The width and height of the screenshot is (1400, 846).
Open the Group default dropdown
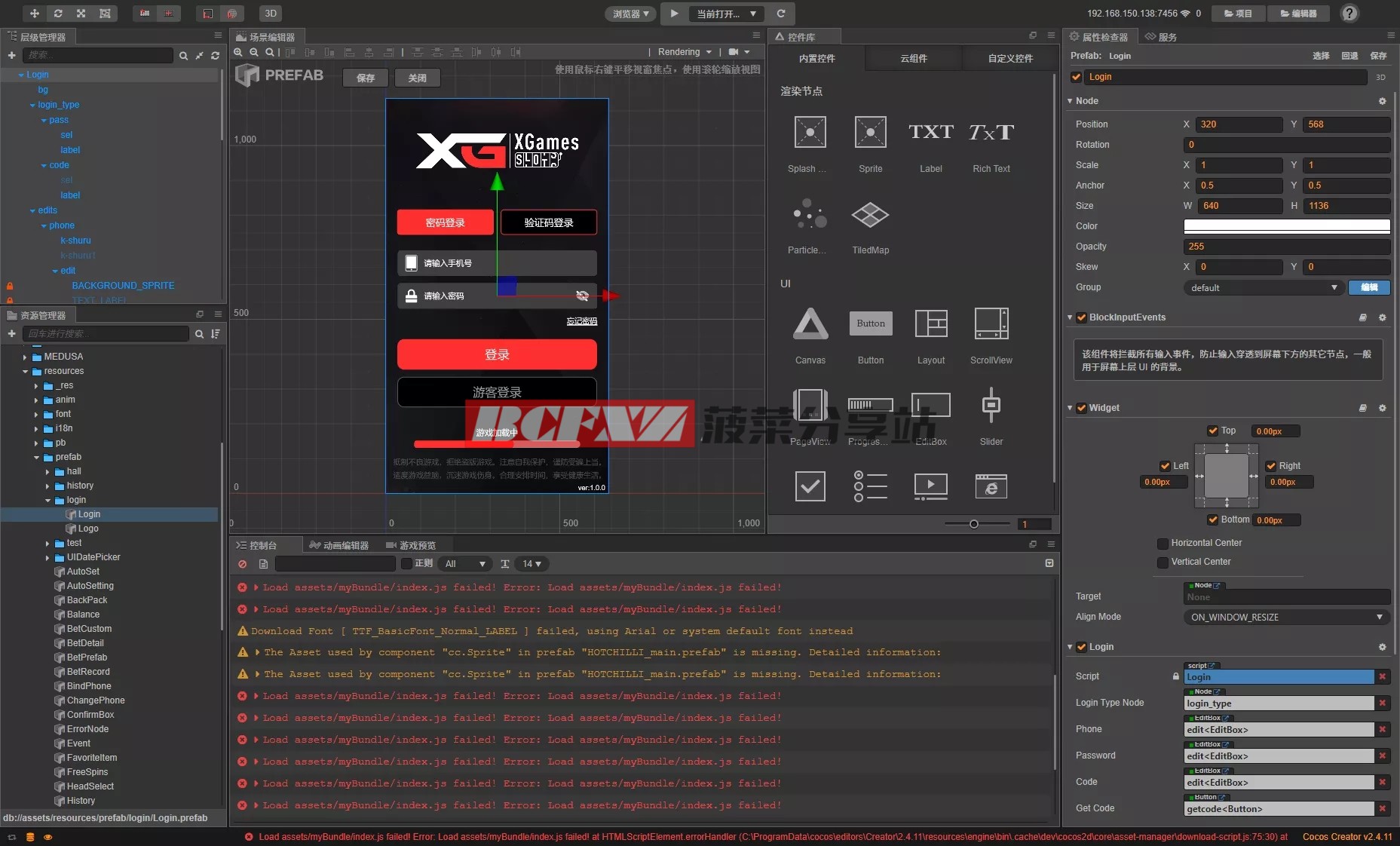(x=1264, y=287)
